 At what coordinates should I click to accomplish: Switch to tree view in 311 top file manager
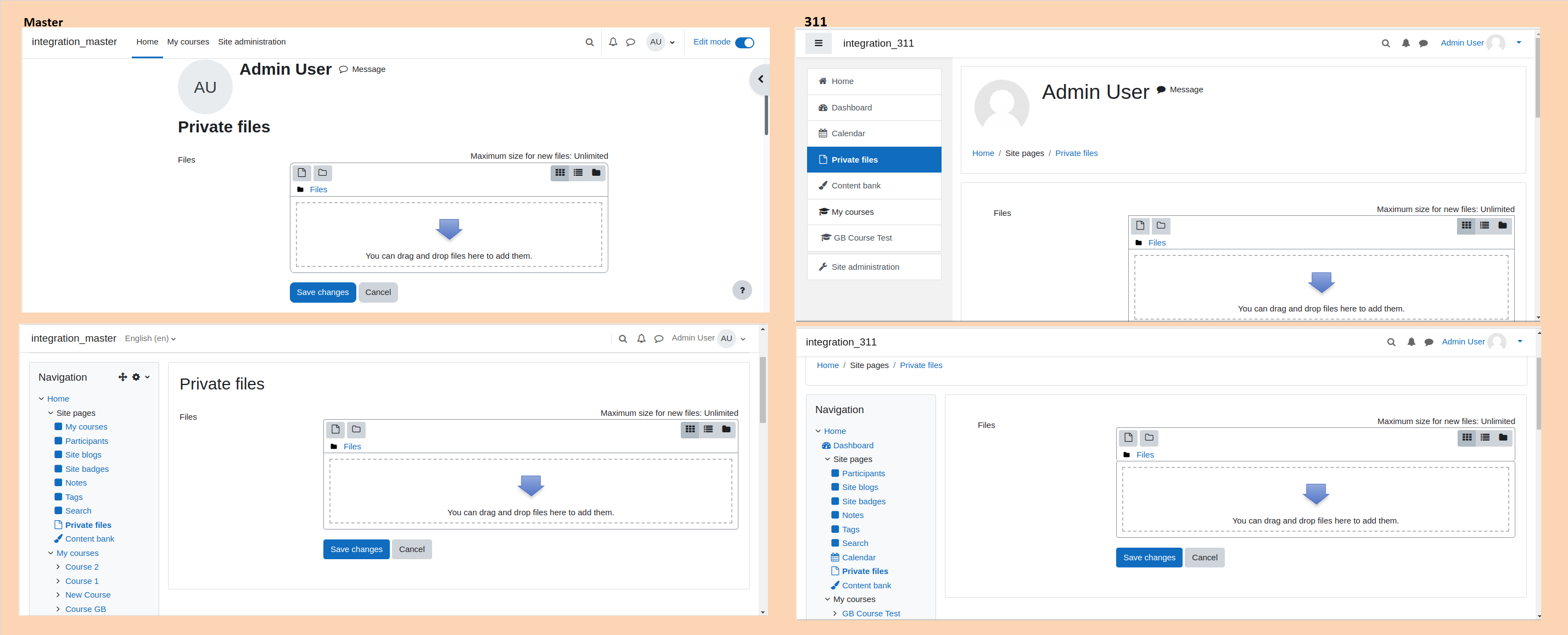click(x=1502, y=226)
